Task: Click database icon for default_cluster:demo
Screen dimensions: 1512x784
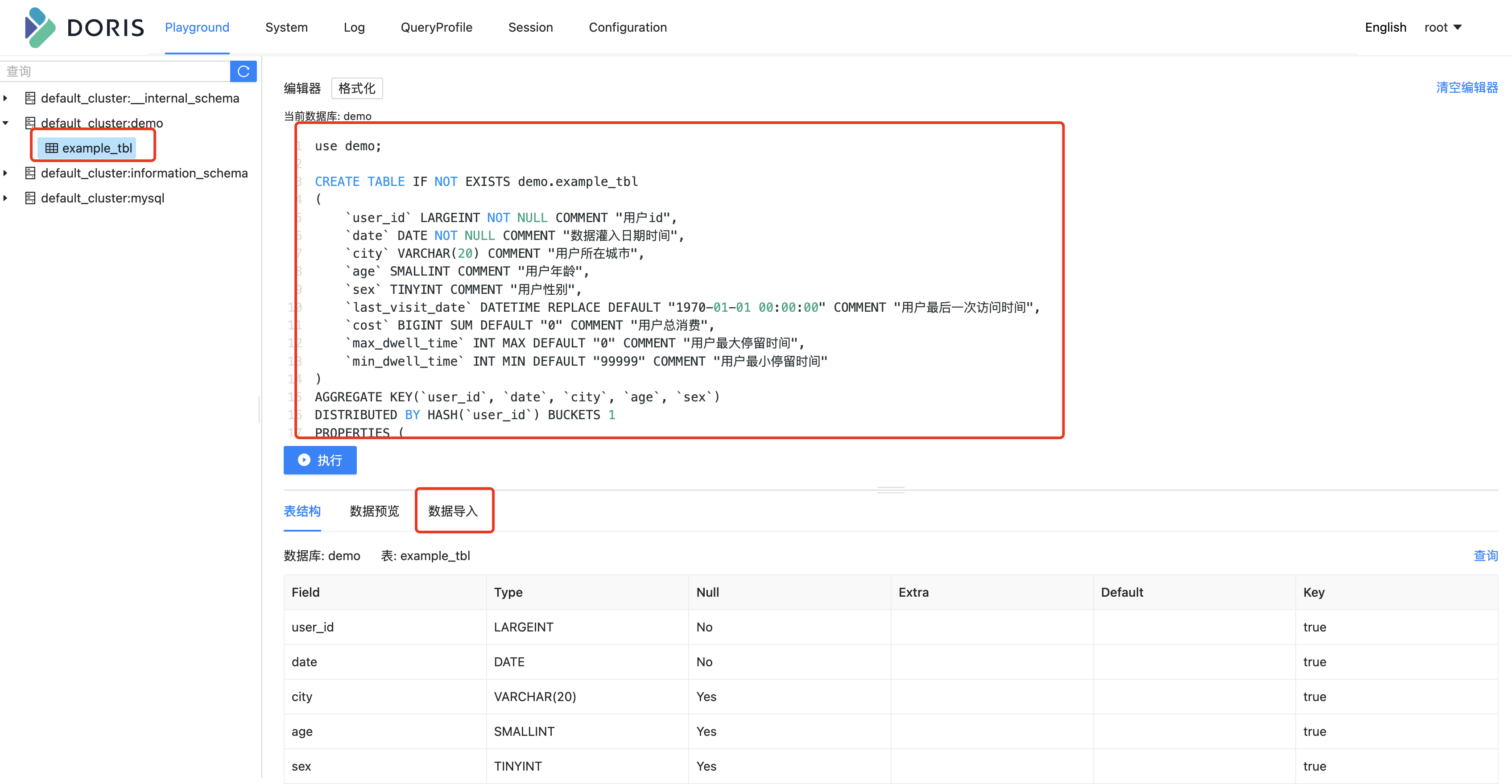Action: [x=30, y=123]
